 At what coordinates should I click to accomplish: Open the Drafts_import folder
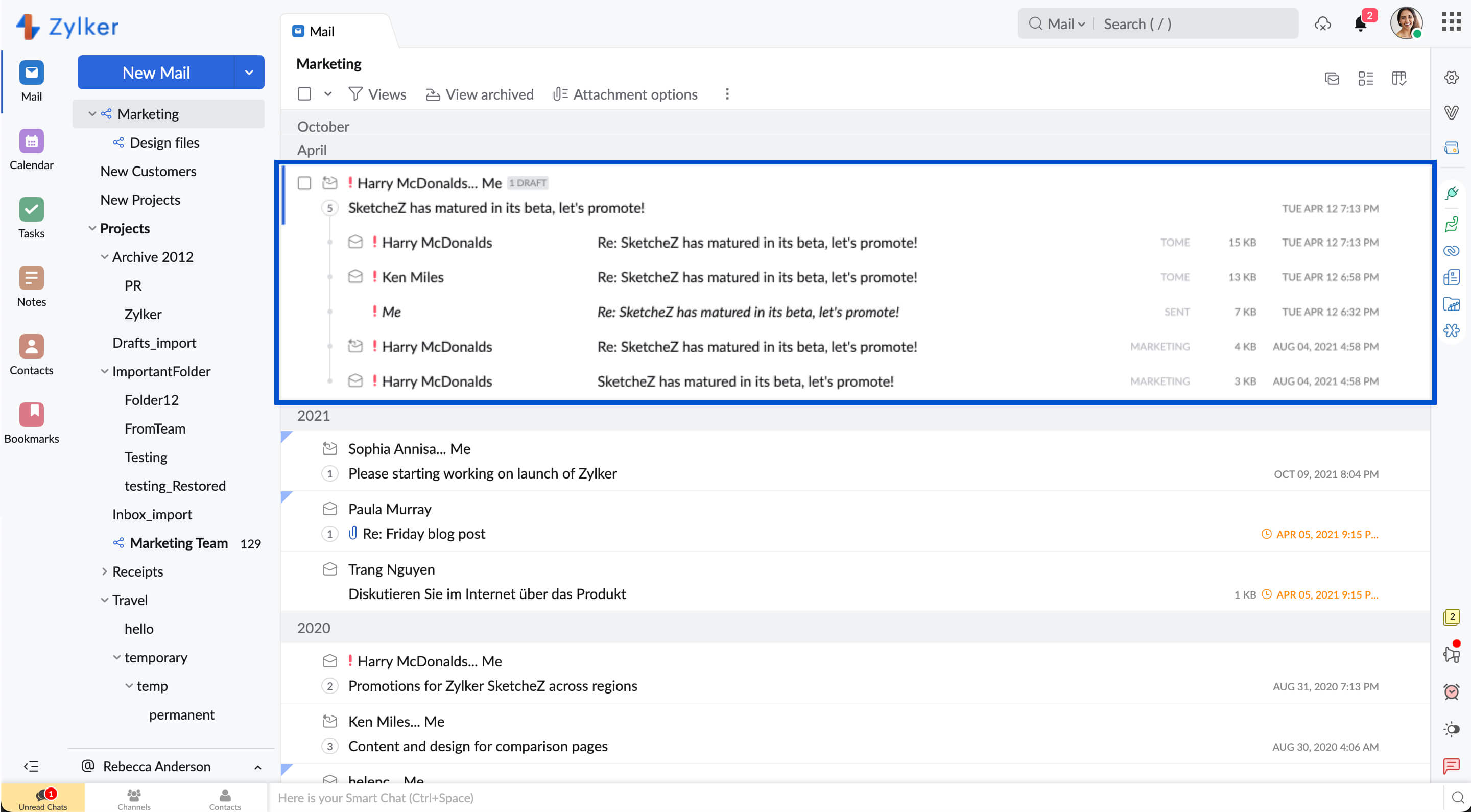point(154,343)
